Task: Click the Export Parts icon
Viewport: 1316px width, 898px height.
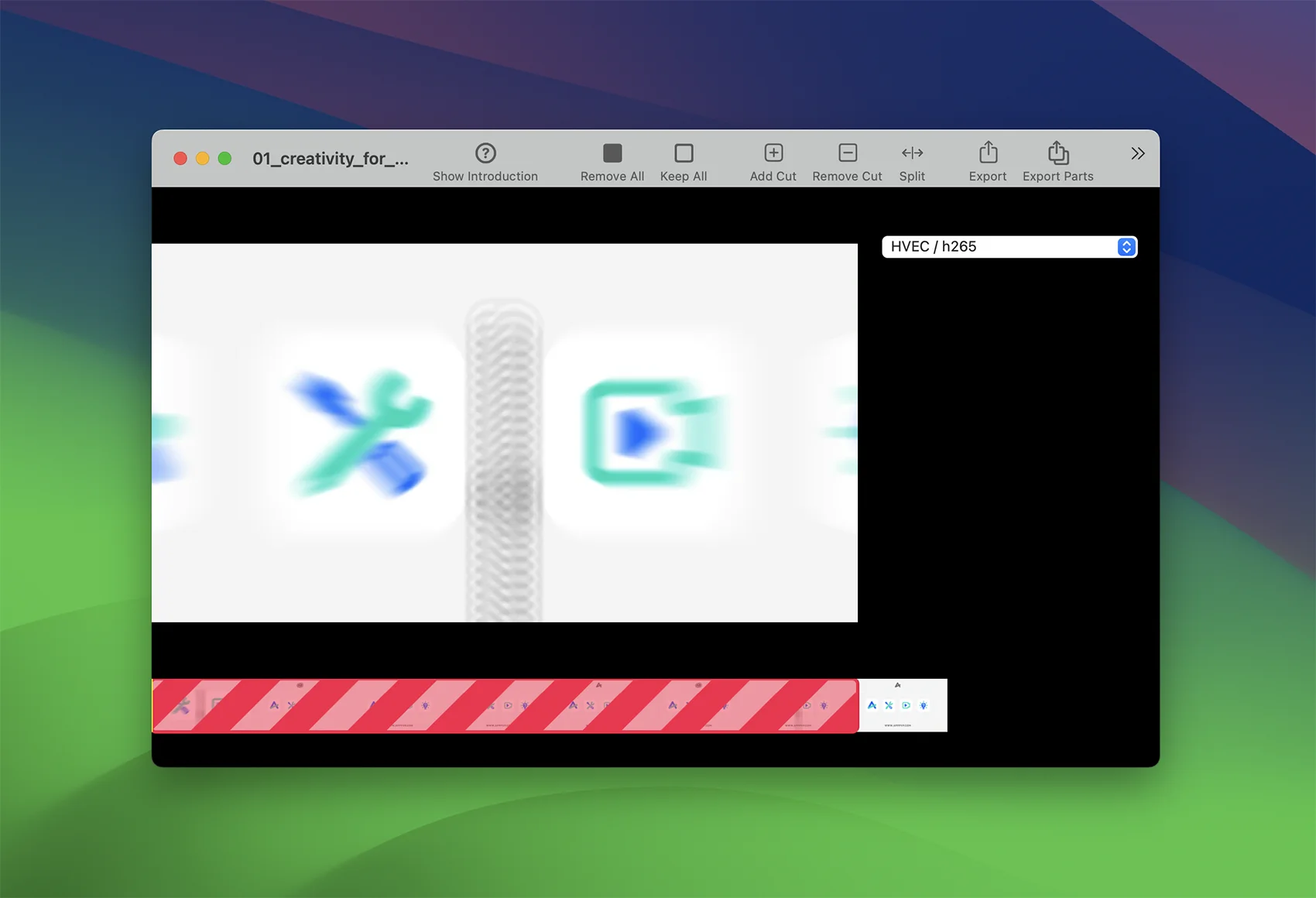Action: click(1058, 152)
